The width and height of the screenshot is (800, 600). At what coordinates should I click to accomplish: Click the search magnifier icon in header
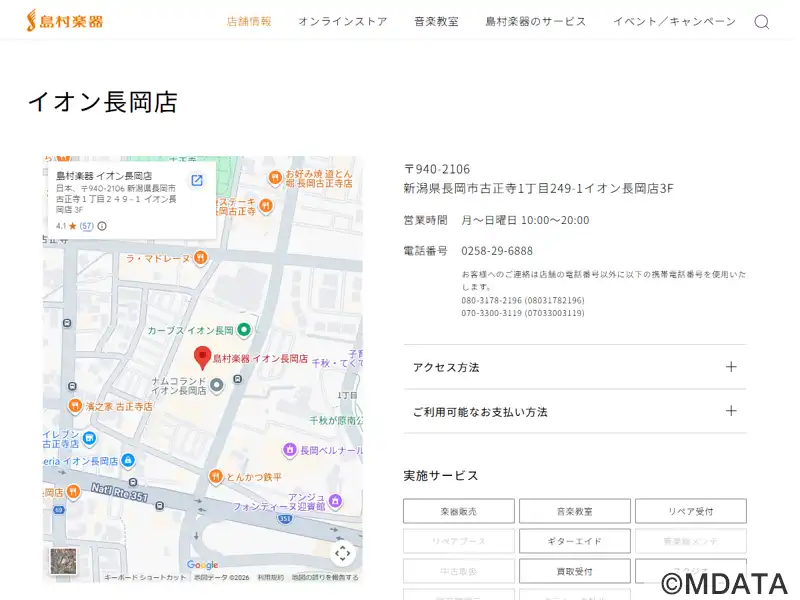(x=762, y=21)
